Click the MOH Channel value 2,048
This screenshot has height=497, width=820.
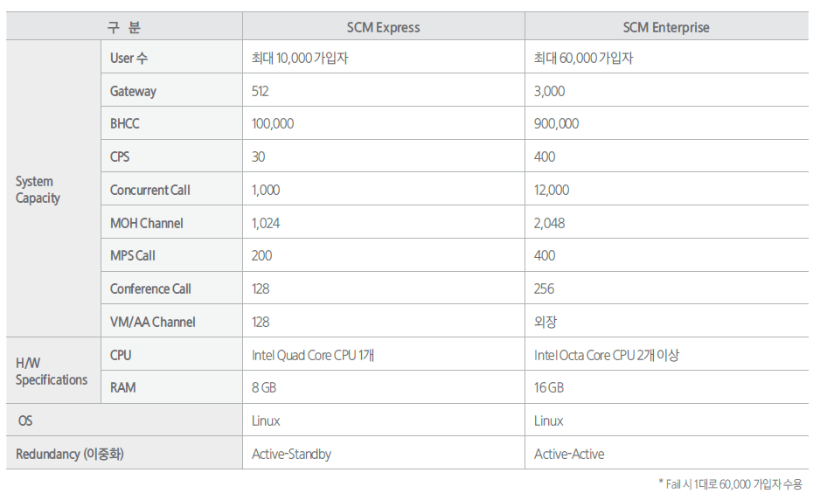(550, 223)
